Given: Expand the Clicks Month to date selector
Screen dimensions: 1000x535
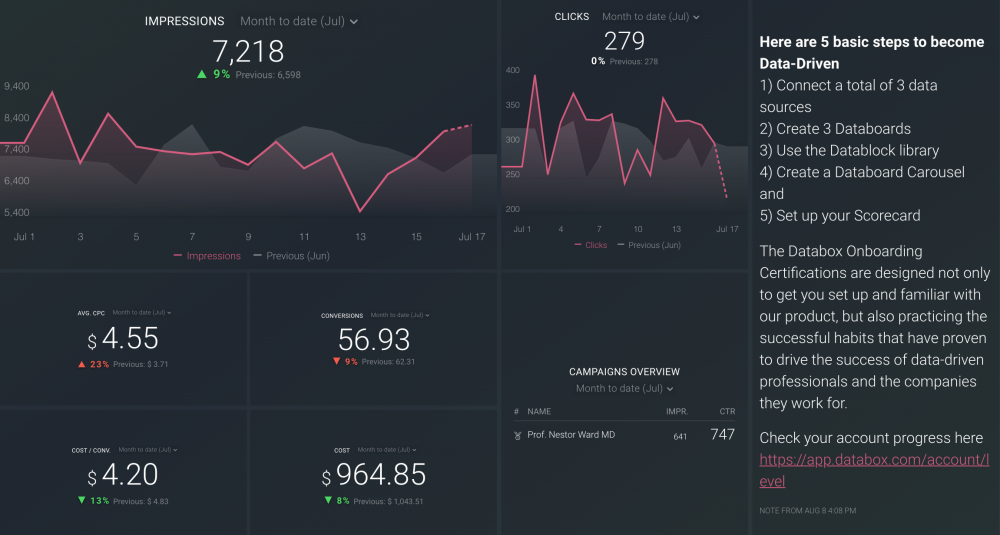Looking at the screenshot, I should (x=650, y=17).
